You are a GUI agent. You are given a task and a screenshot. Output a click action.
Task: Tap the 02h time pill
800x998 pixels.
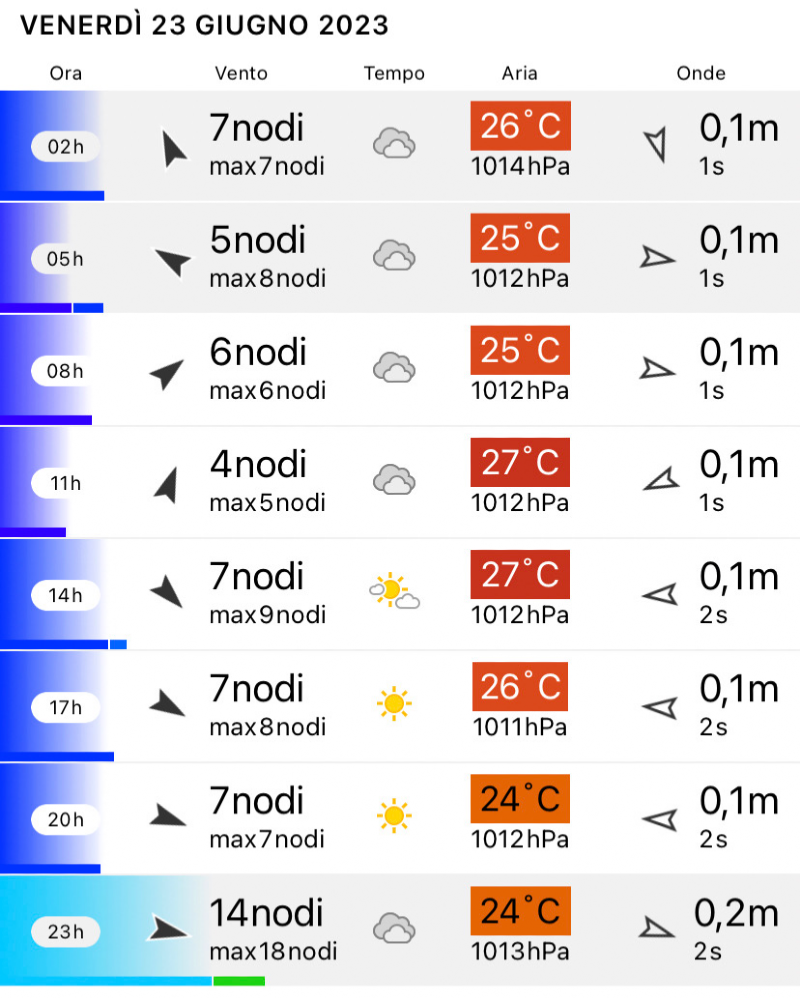(66, 148)
